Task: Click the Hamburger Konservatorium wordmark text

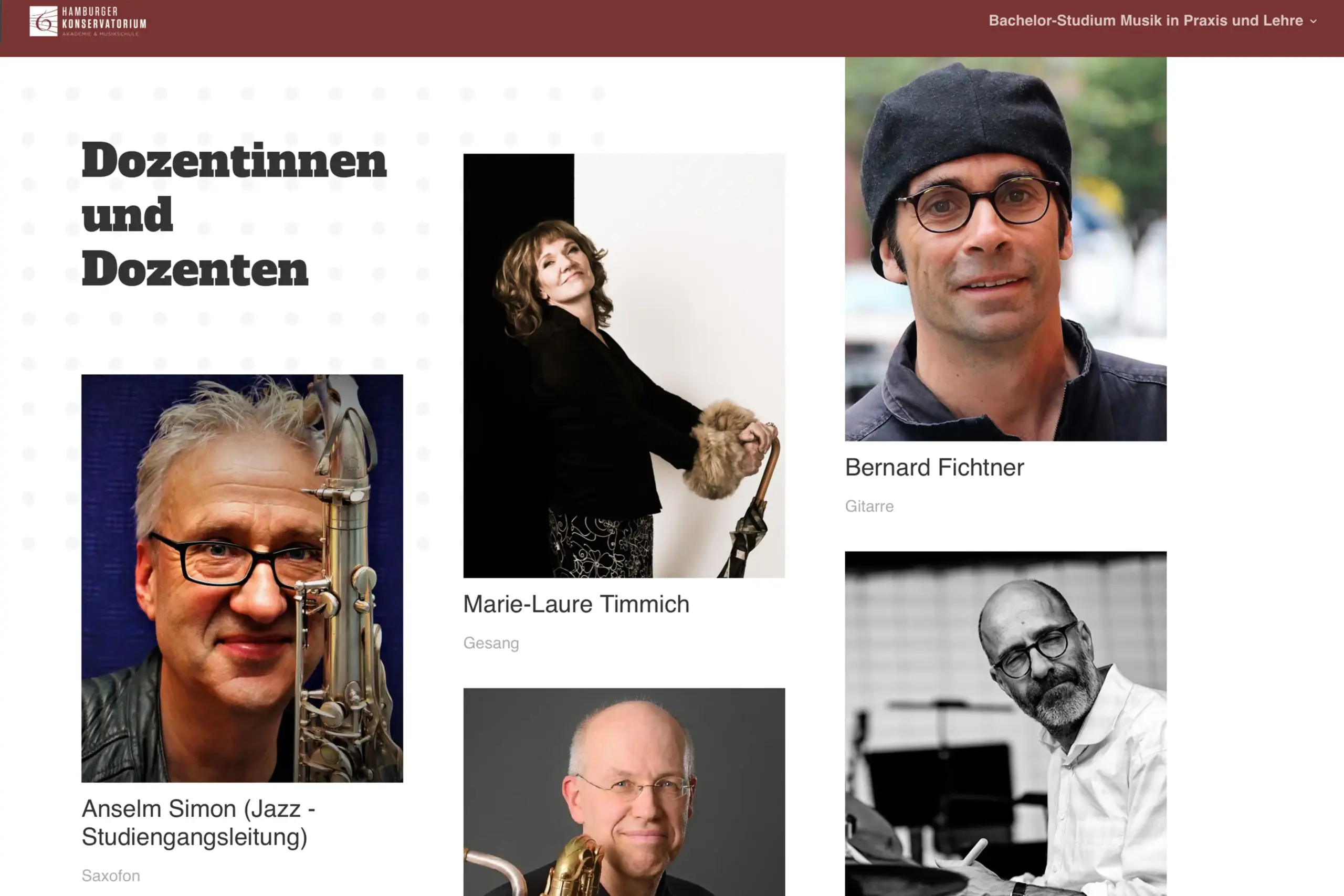Action: coord(104,18)
